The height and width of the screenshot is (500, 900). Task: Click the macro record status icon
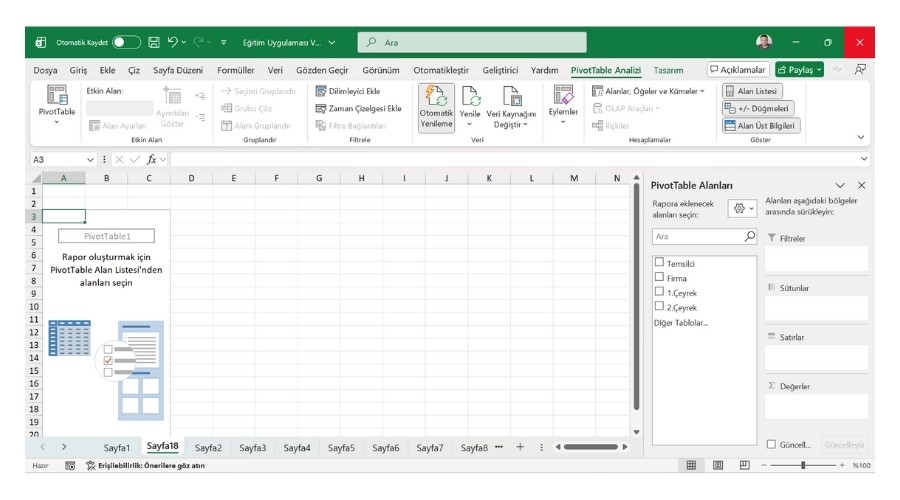click(x=70, y=466)
